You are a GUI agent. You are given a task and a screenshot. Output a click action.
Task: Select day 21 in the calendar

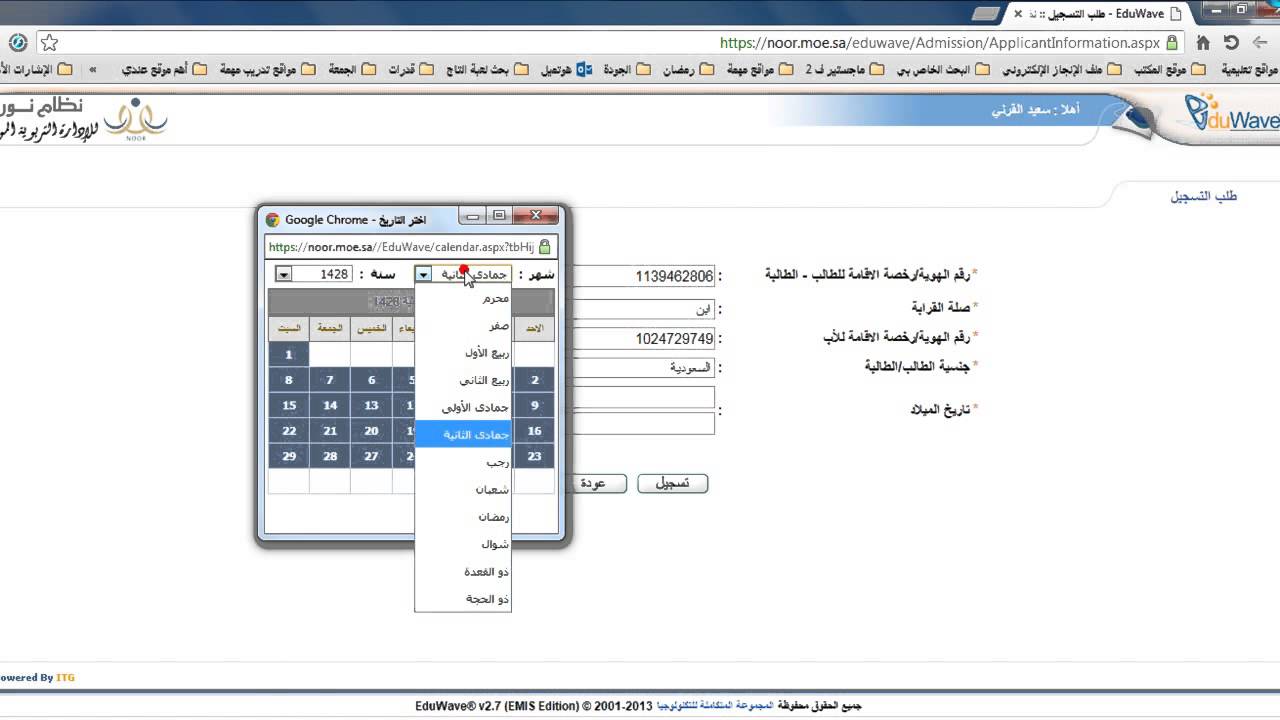click(x=330, y=431)
